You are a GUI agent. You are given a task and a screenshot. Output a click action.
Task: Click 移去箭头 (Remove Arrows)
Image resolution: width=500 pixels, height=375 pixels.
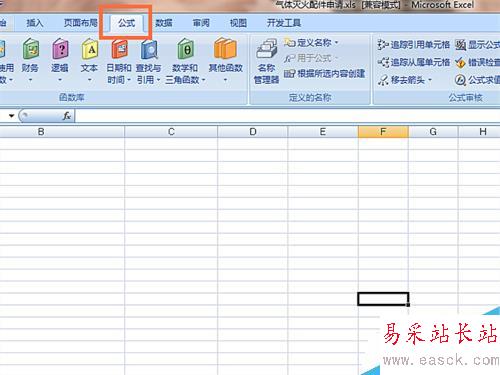pyautogui.click(x=402, y=80)
